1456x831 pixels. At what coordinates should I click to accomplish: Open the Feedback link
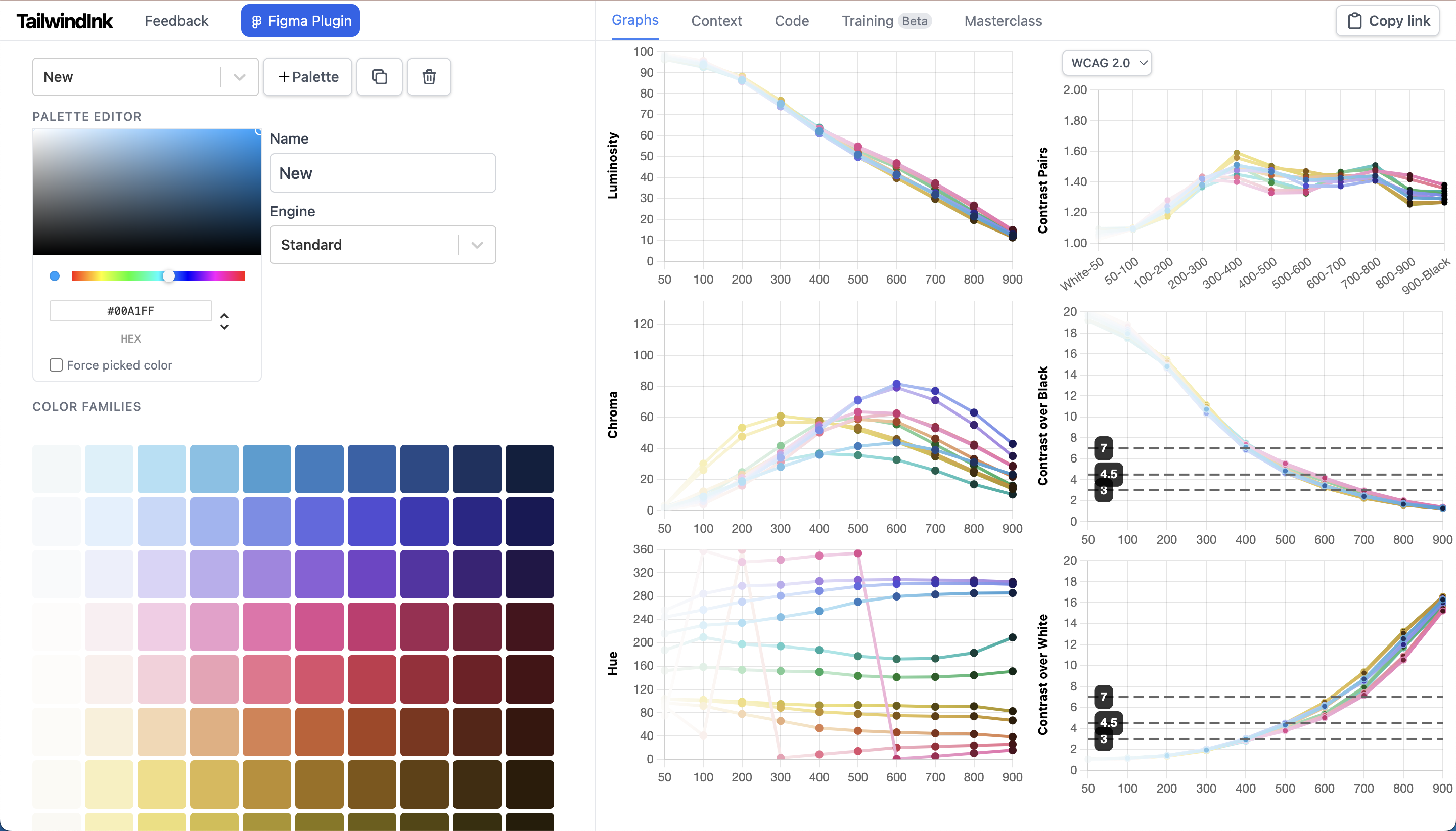(176, 21)
